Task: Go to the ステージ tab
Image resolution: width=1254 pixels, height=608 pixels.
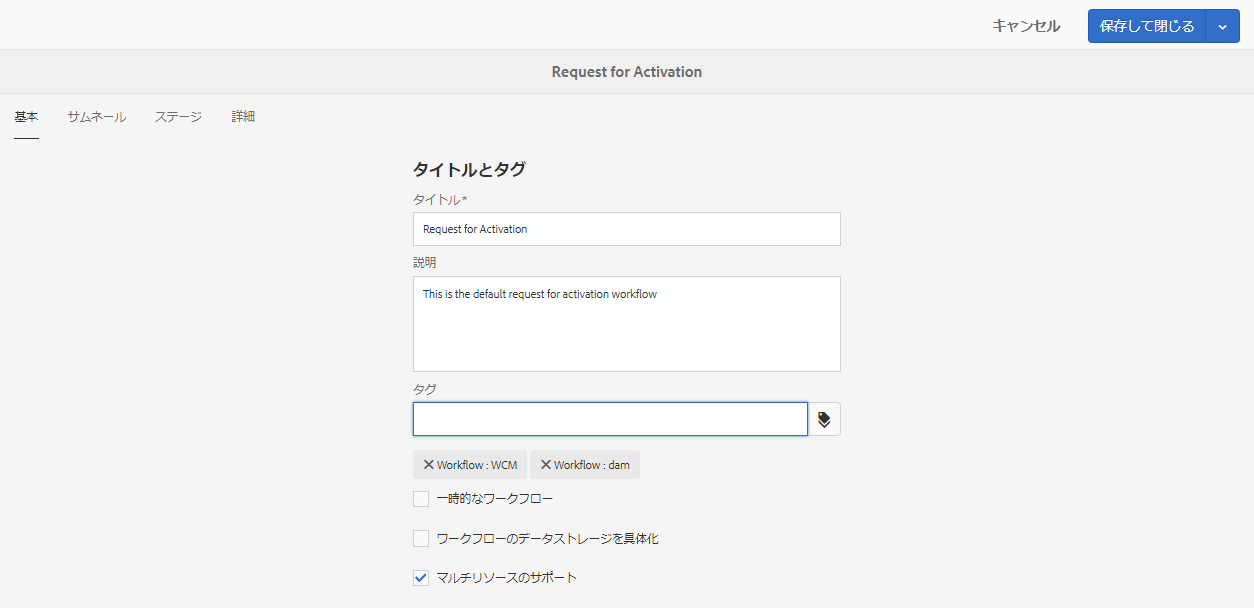Action: [x=178, y=117]
